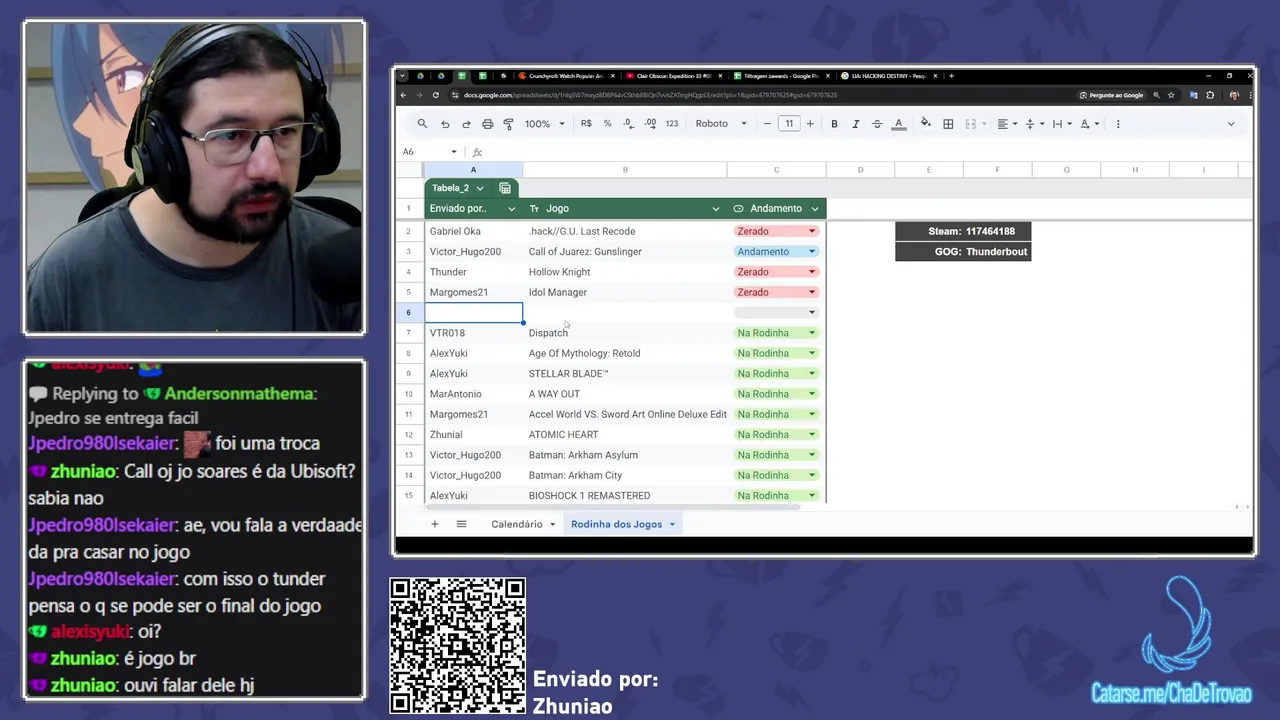Open the Calendário tab arrow menu
The height and width of the screenshot is (720, 1280).
[552, 524]
